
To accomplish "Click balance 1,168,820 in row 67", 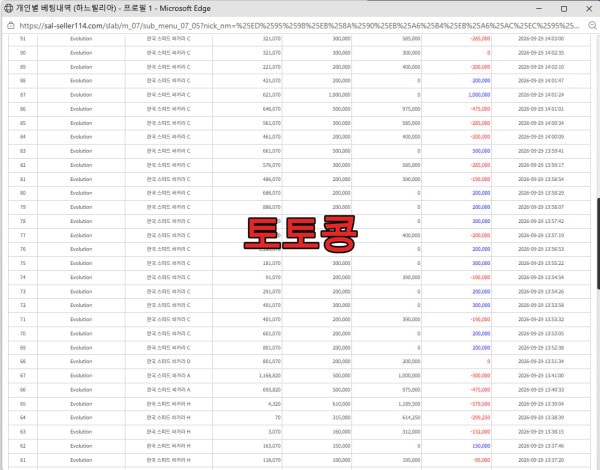I will [x=270, y=375].
